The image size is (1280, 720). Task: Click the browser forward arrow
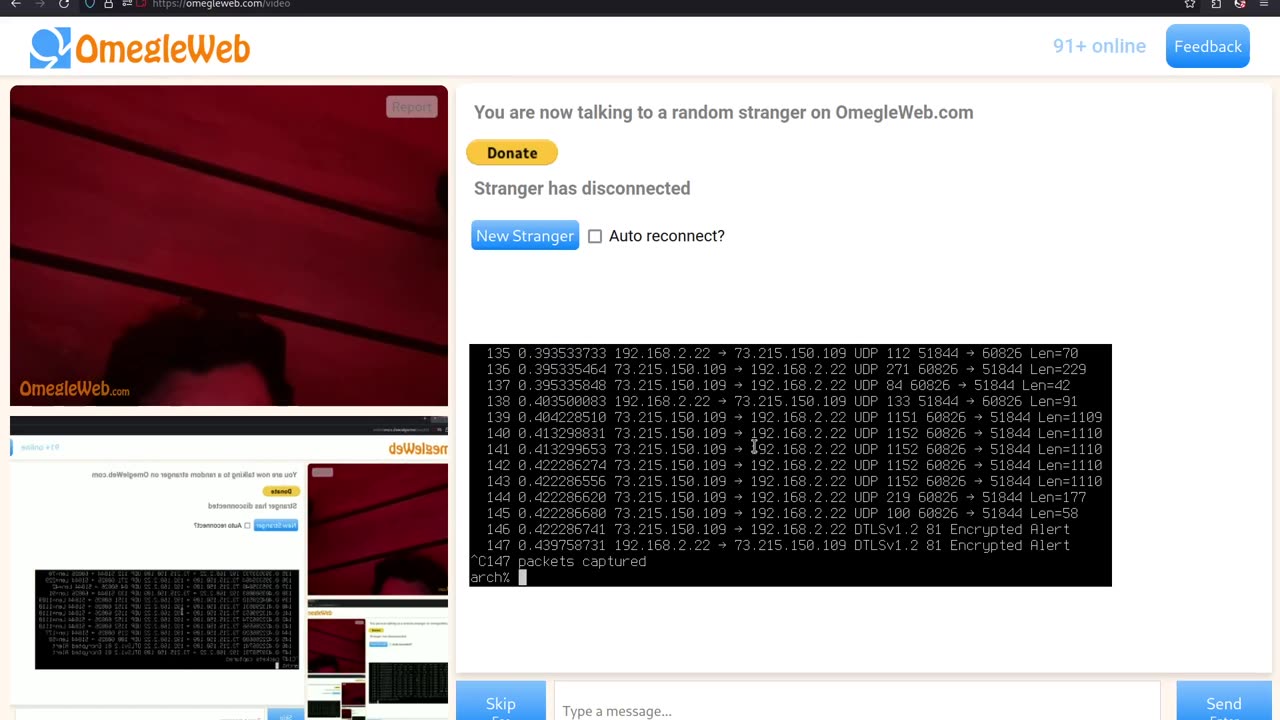[x=40, y=4]
